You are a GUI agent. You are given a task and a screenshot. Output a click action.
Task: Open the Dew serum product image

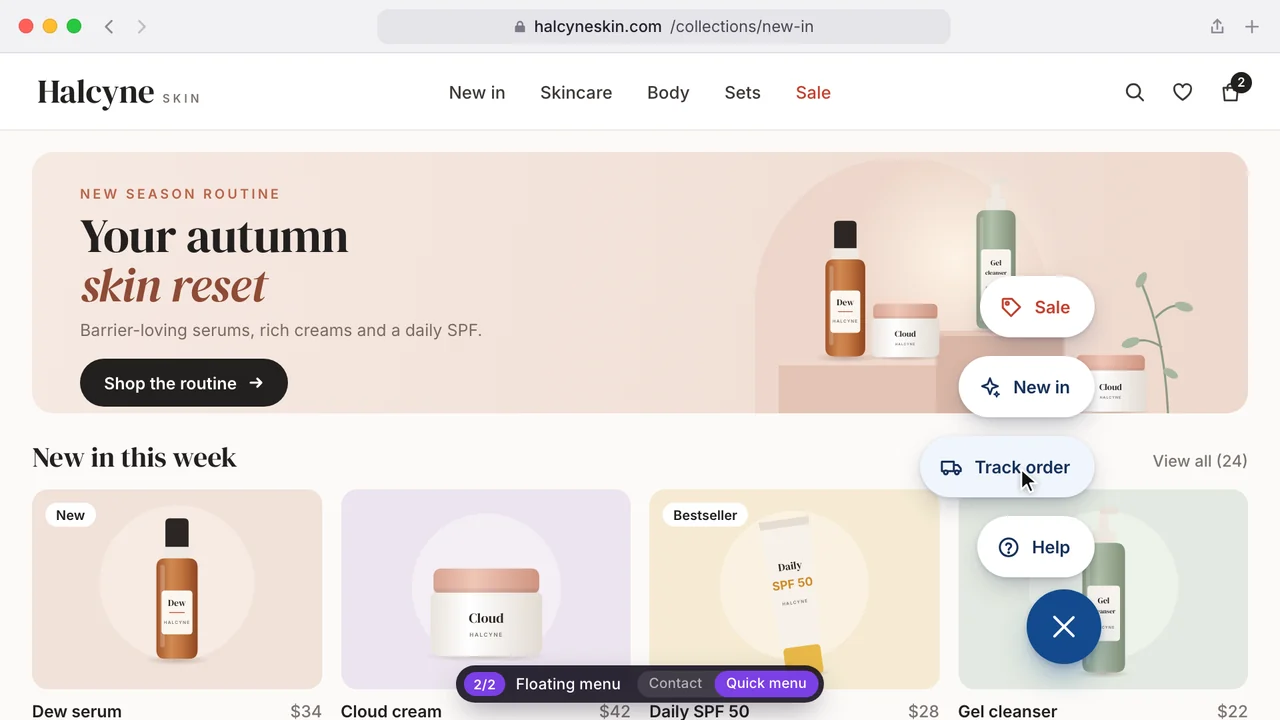point(177,589)
